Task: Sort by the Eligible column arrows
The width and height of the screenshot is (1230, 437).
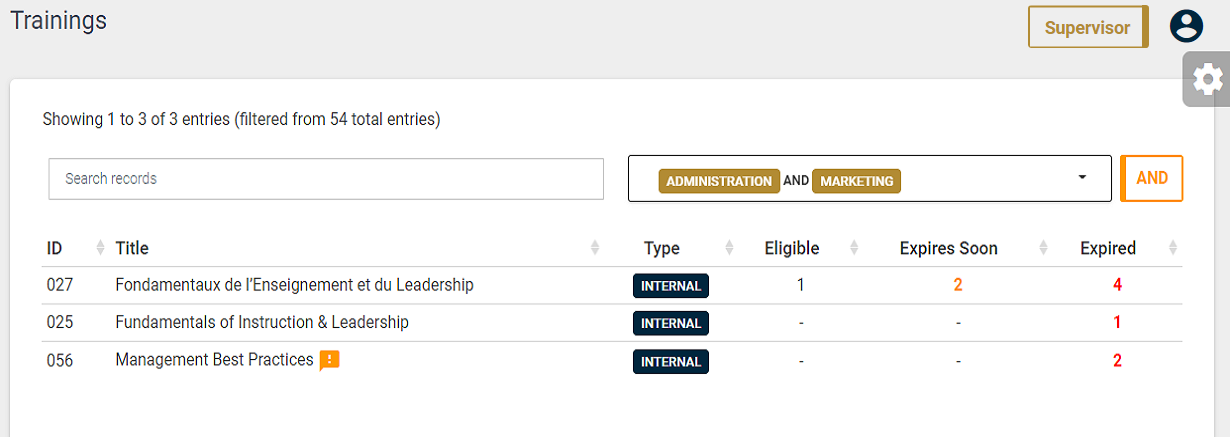Action: tap(854, 248)
